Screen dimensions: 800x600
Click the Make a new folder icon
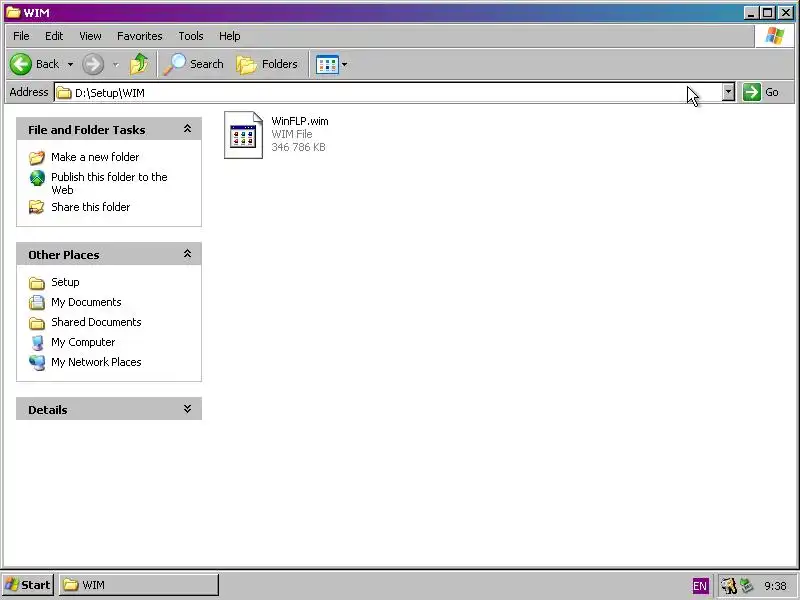pyautogui.click(x=37, y=157)
